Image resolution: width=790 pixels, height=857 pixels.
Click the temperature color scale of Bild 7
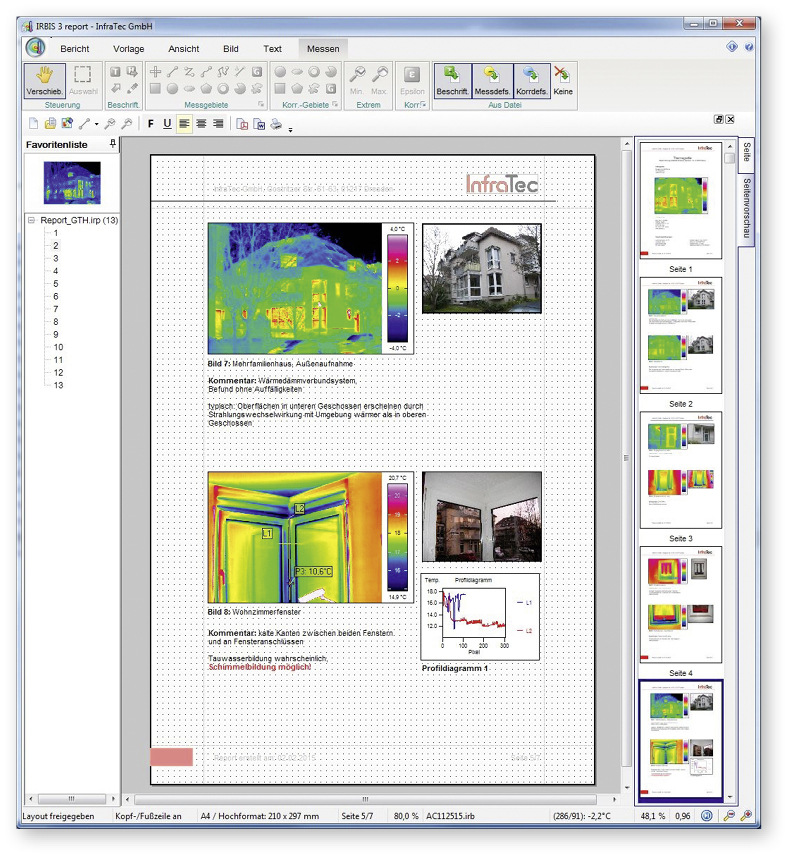pos(395,288)
